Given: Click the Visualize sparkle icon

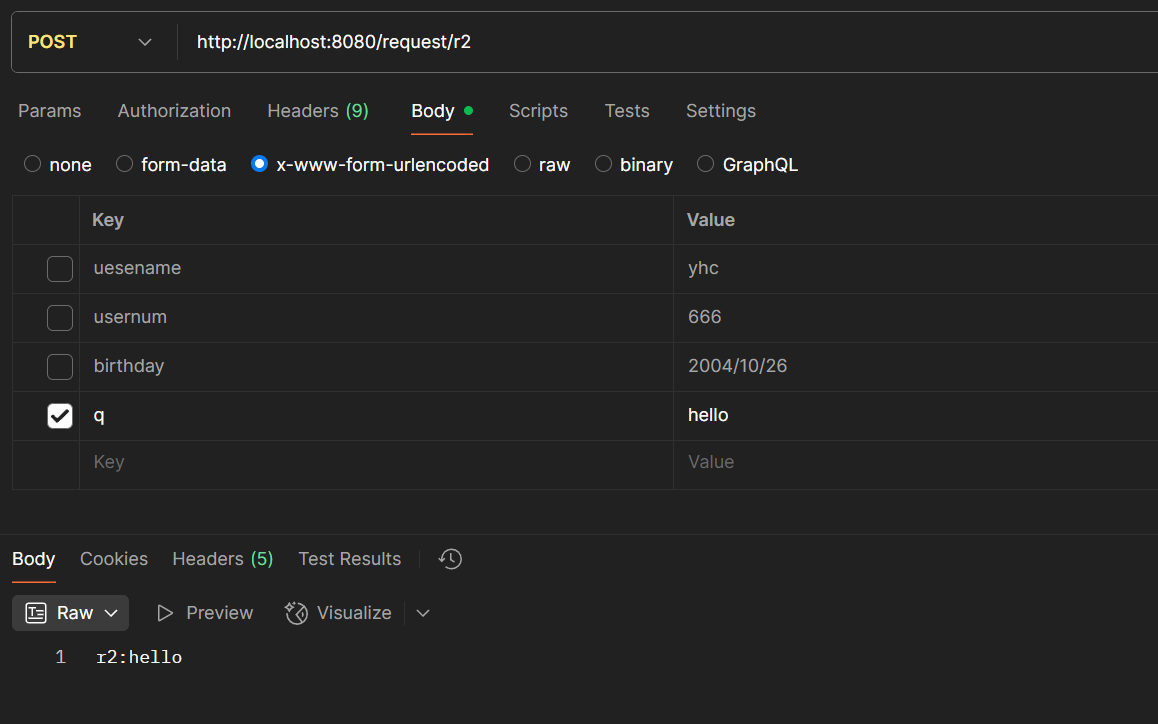Looking at the screenshot, I should pos(296,613).
